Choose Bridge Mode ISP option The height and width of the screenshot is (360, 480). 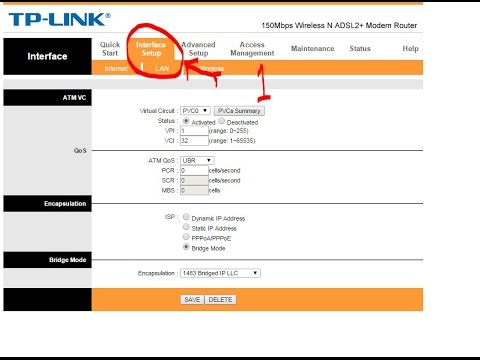pos(186,247)
